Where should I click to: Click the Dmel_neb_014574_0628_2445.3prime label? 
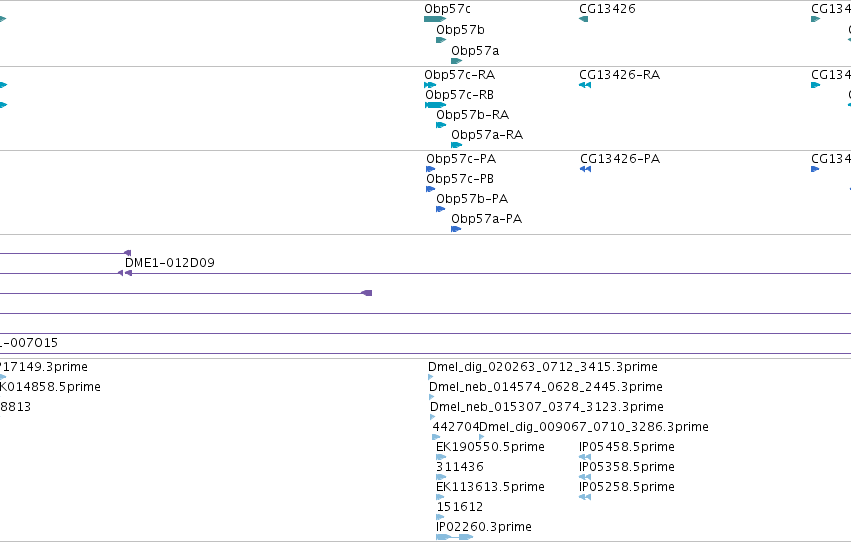click(x=546, y=387)
